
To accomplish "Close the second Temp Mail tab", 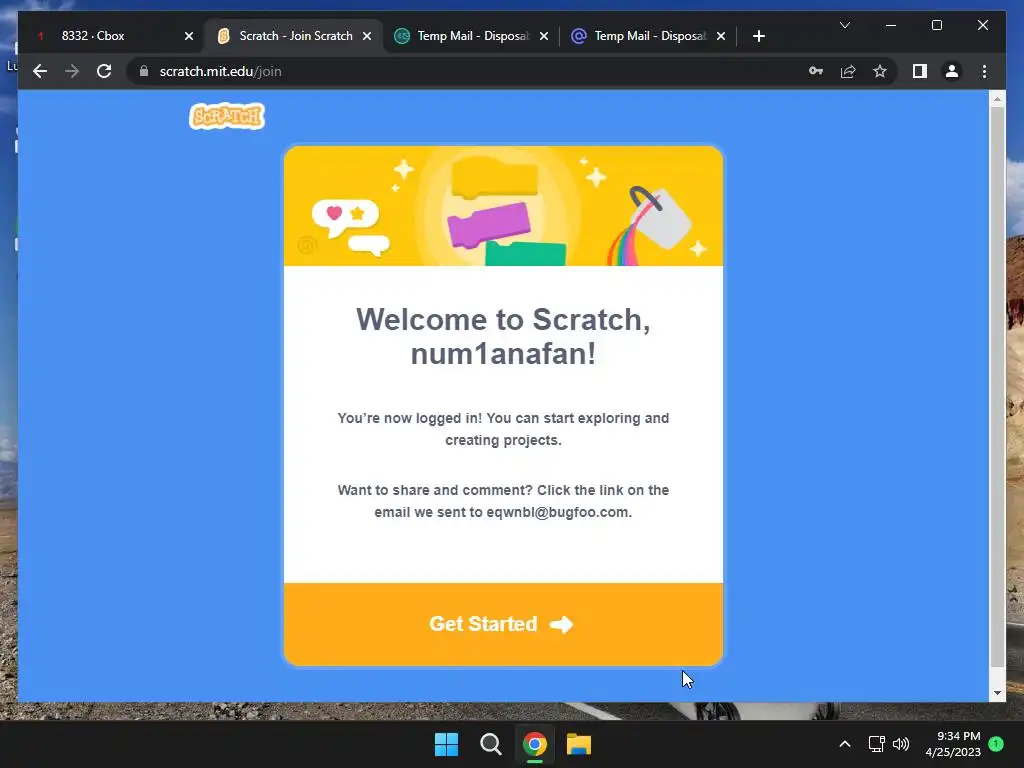I will (721, 36).
